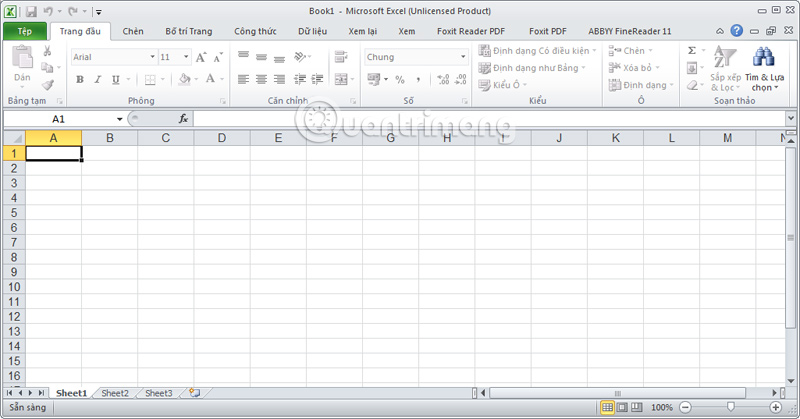Image resolution: width=800 pixels, height=419 pixels.
Task: Toggle Italic formatting
Action: click(x=97, y=79)
